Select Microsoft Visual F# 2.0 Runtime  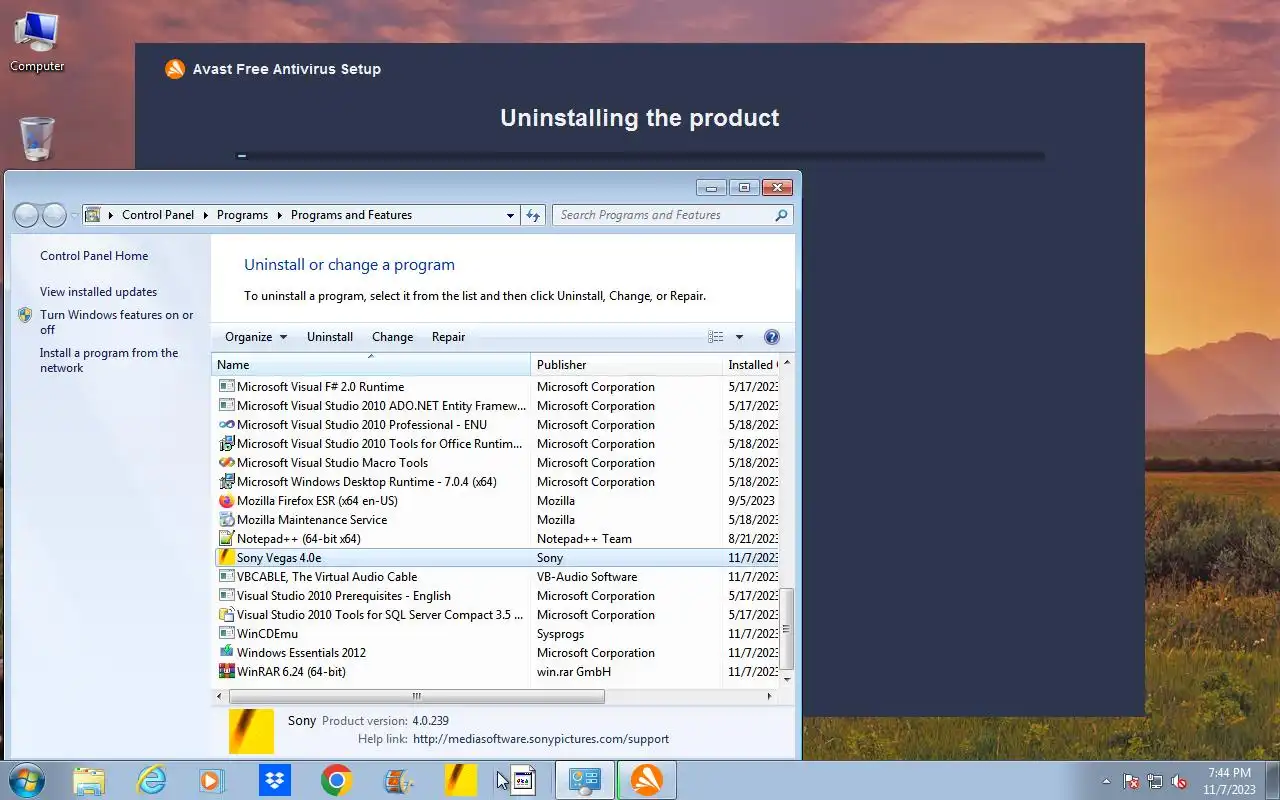pyautogui.click(x=497, y=387)
